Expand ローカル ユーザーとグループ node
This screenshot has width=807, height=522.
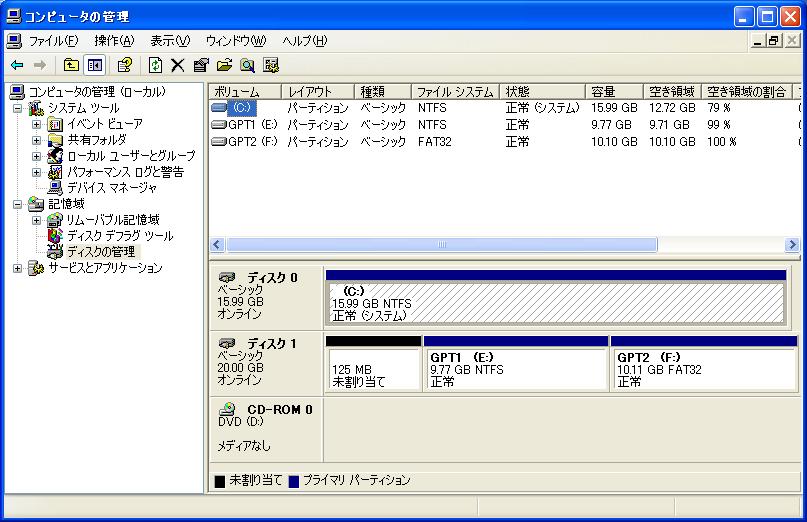[x=36, y=156]
